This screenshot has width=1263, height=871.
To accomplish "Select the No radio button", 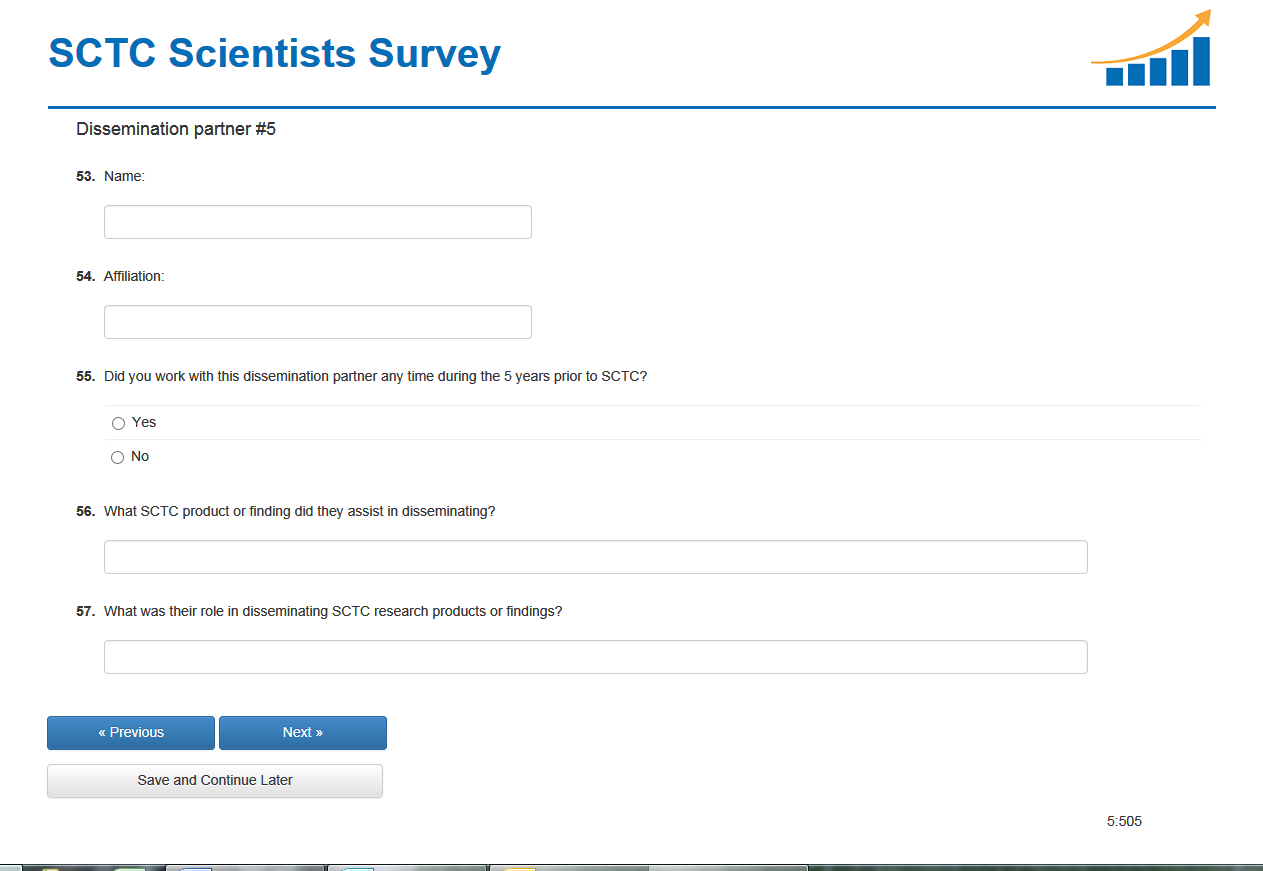I will [118, 457].
